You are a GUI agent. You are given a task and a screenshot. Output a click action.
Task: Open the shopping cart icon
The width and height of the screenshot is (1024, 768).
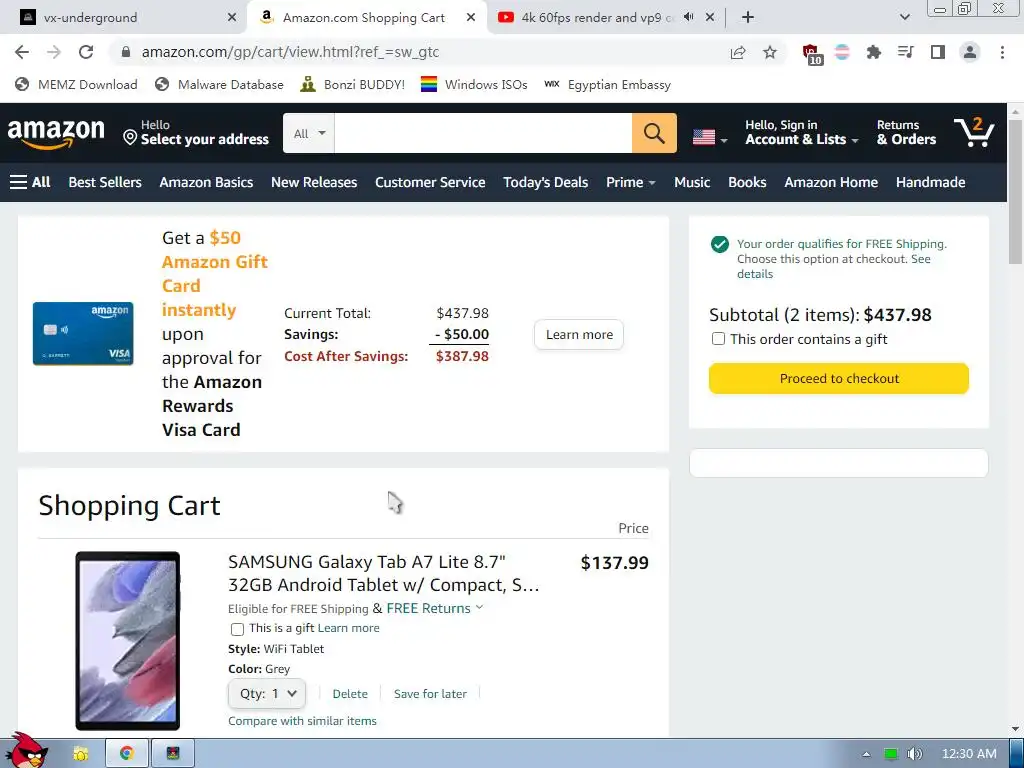click(x=974, y=132)
